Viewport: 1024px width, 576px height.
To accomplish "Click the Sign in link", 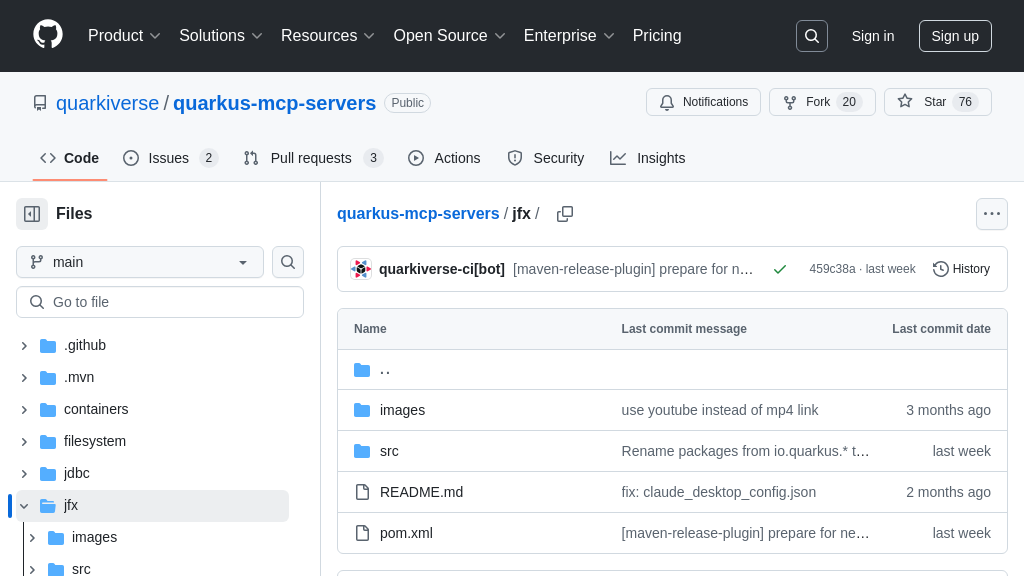I will coord(872,36).
